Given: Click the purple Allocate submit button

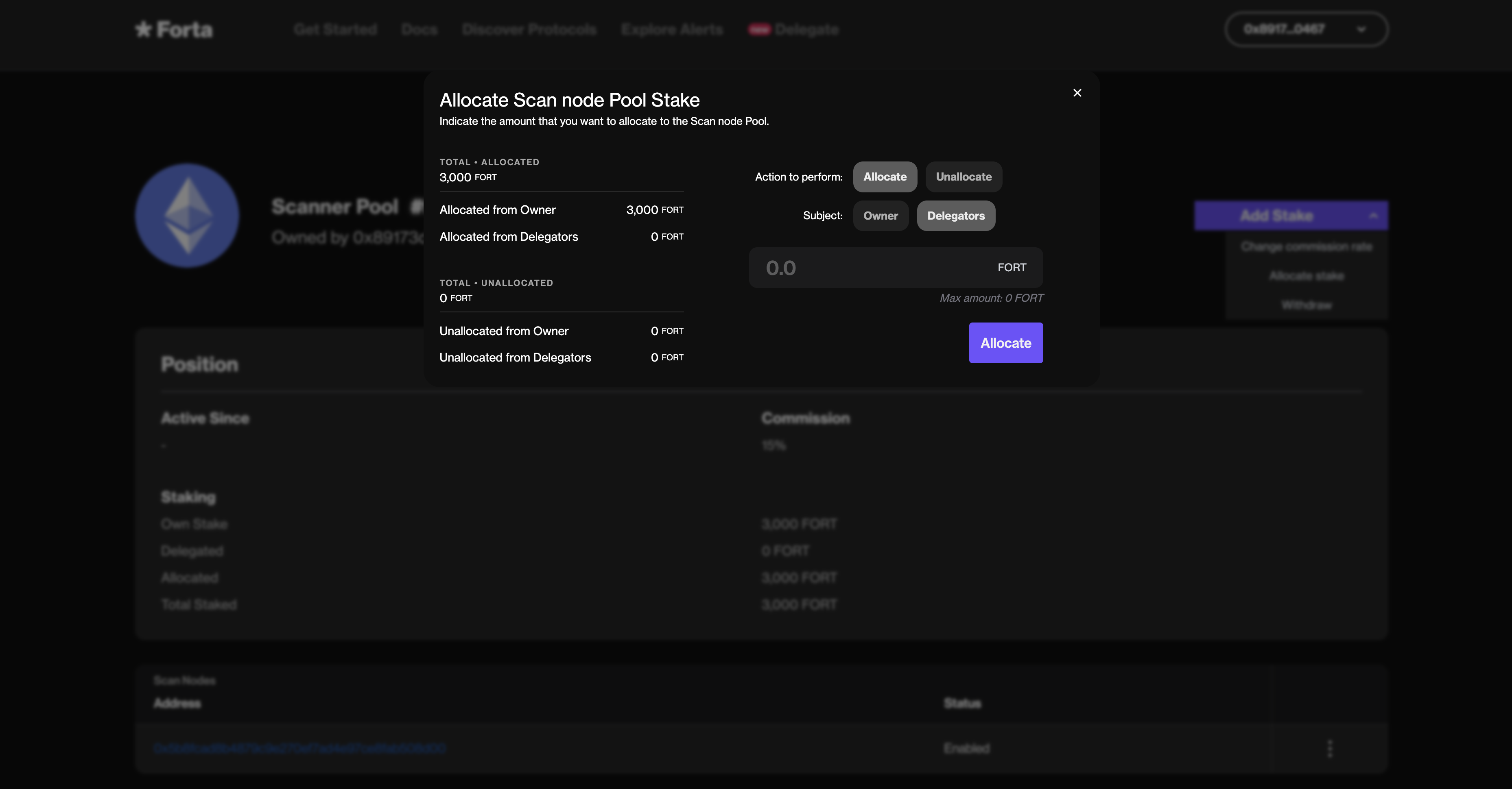Looking at the screenshot, I should click(1005, 343).
